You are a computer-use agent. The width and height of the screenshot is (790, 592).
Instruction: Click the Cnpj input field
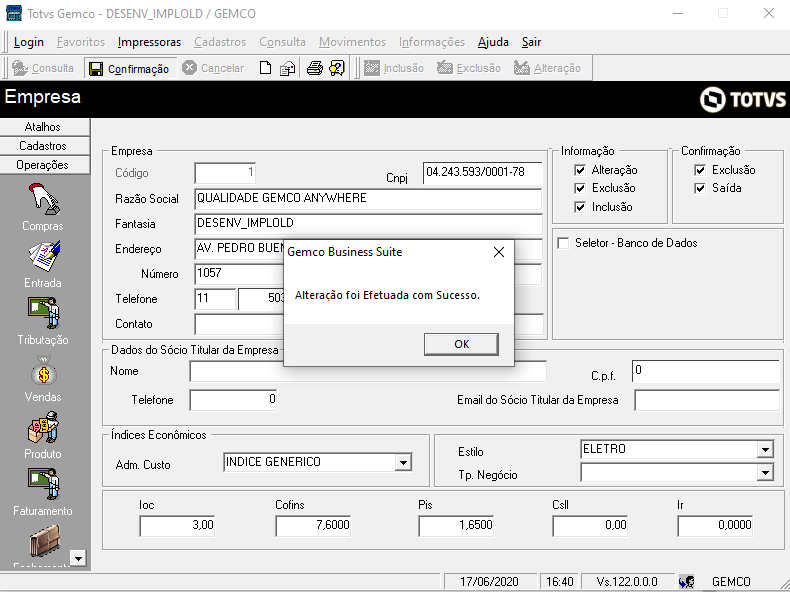point(483,173)
